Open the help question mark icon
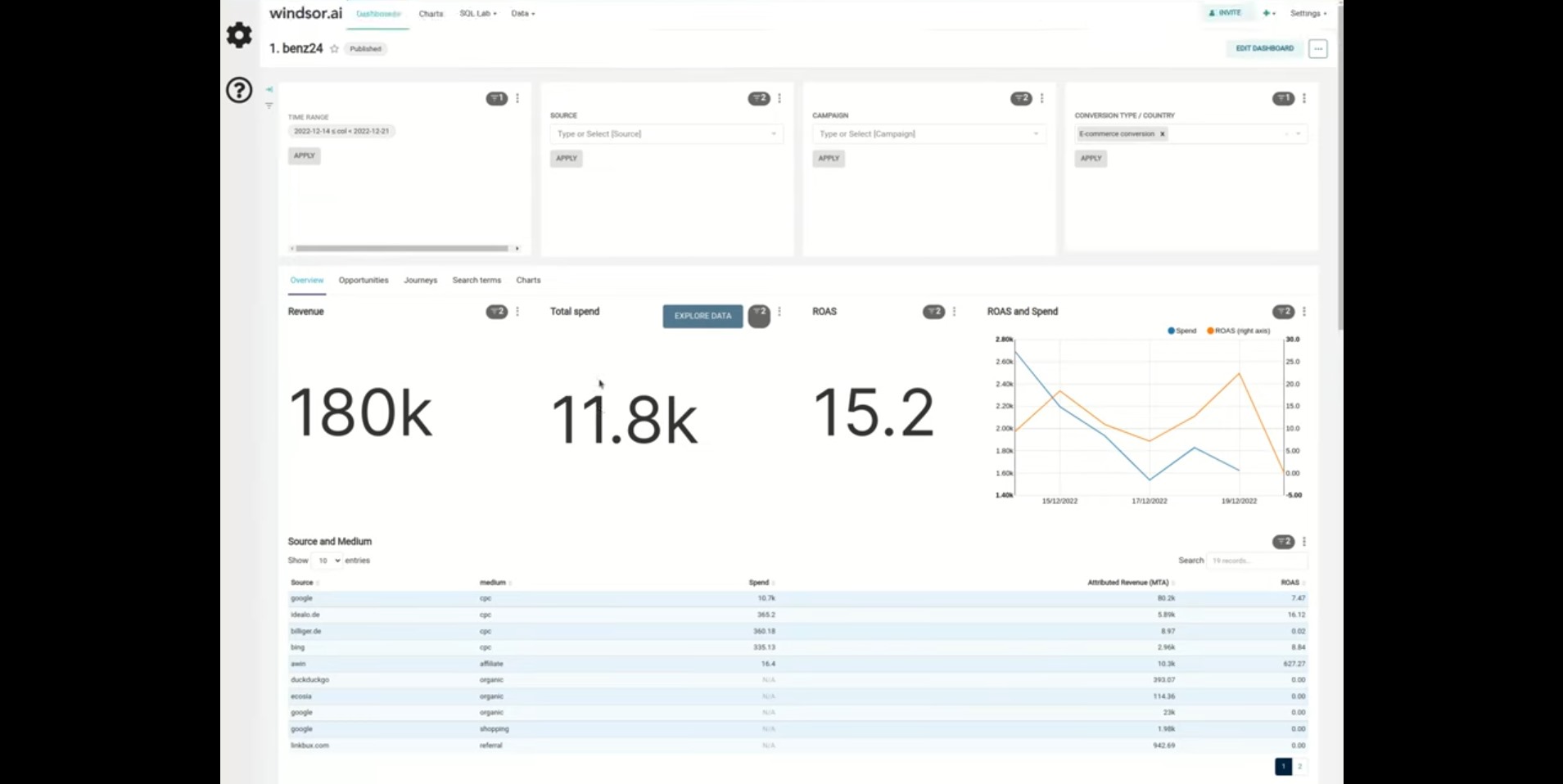This screenshot has width=1563, height=784. [239, 90]
